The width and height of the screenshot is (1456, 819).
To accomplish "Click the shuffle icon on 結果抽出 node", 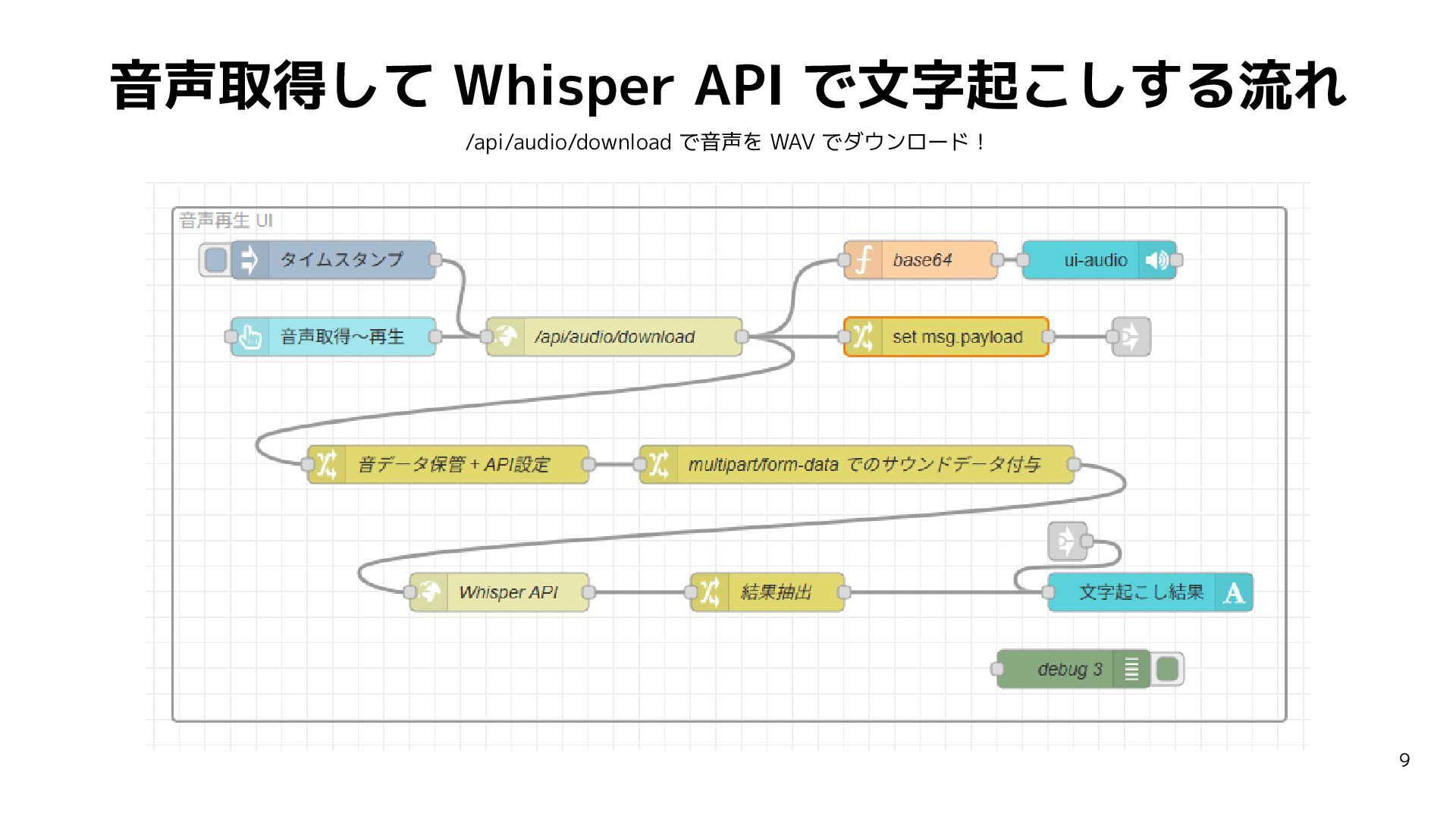I will [x=710, y=592].
